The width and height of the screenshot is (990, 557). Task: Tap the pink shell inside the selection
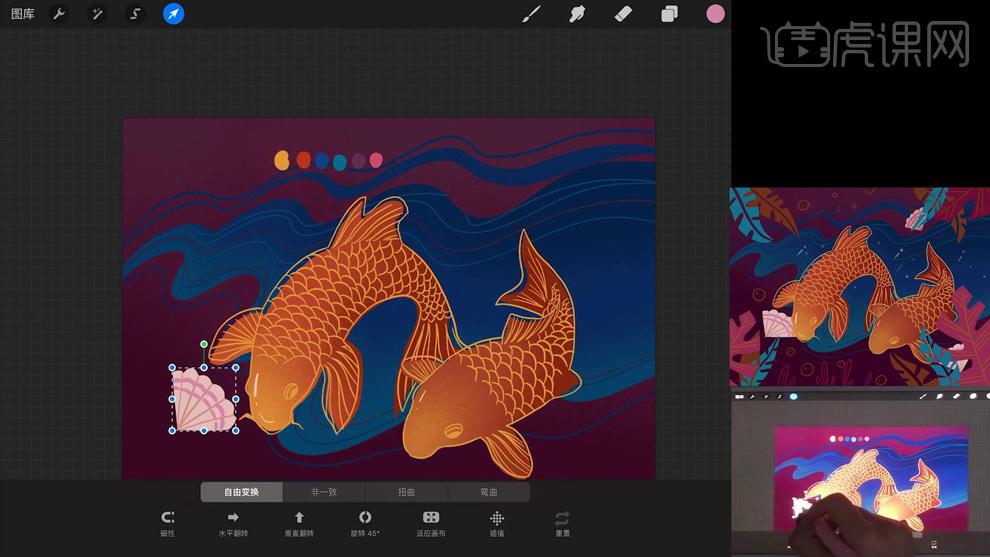tap(202, 401)
